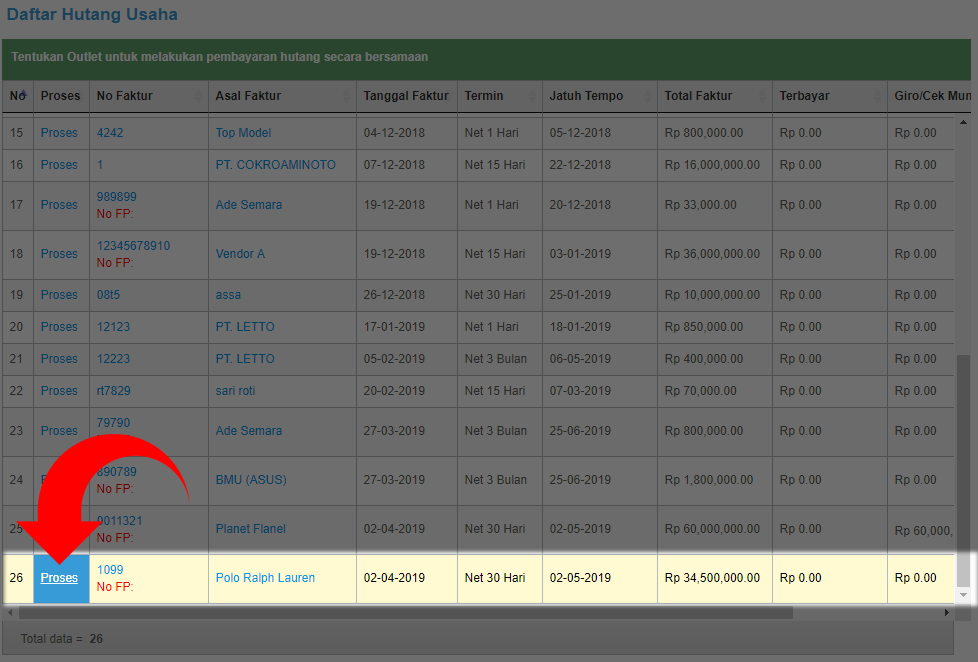Click Tentukan Outlet green banner text
This screenshot has height=662, width=978.
point(220,57)
